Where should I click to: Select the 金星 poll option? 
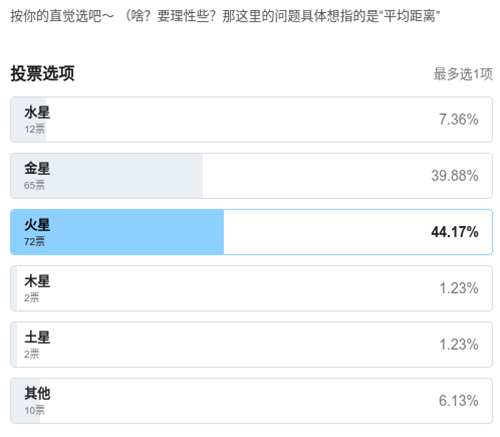pyautogui.click(x=251, y=176)
